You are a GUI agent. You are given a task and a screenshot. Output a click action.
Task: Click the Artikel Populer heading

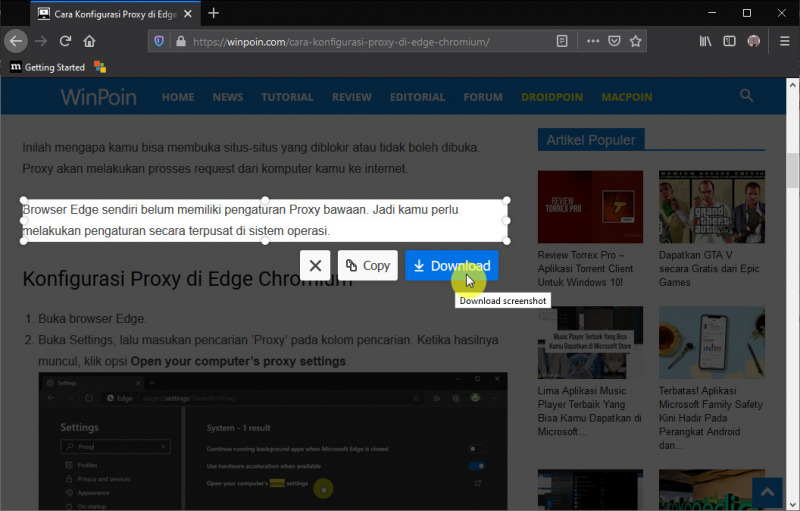tap(591, 140)
